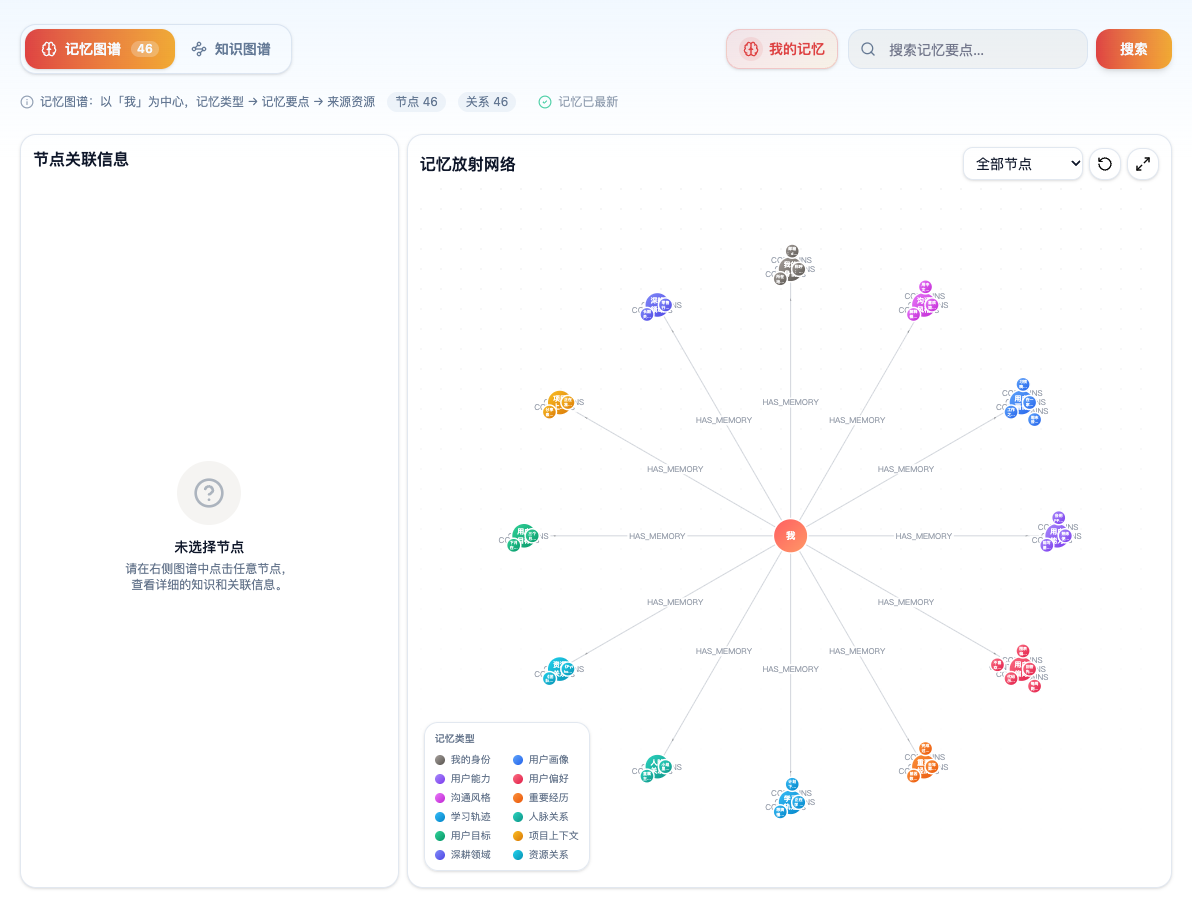
Task: Click the HAS_MEMORY label toward 用户目标 node
Action: [657, 536]
